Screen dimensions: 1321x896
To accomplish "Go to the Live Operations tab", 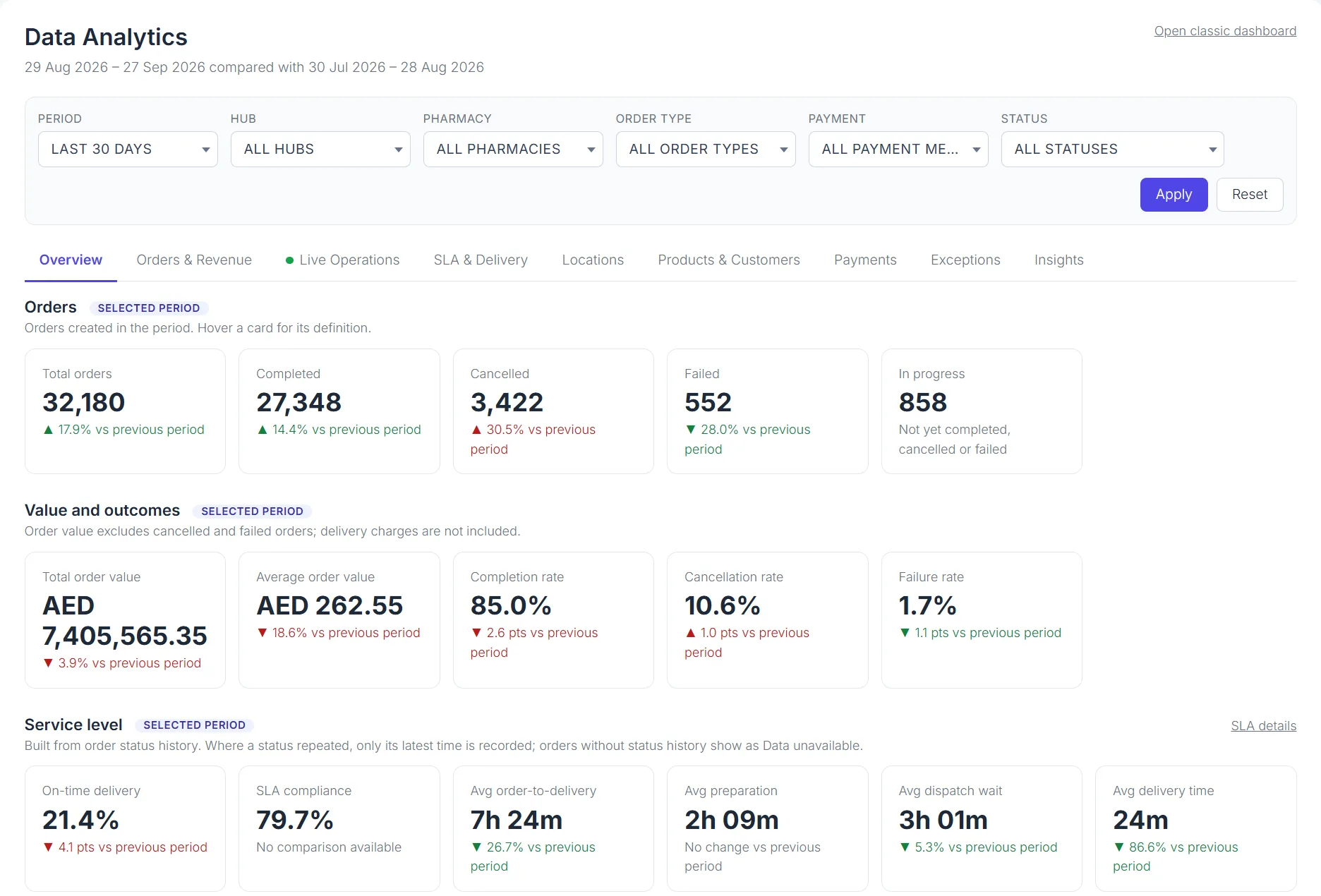I will click(x=342, y=260).
